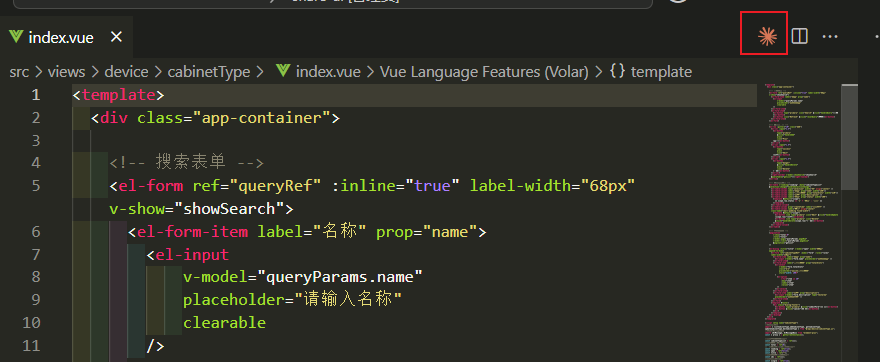Select the index.vue editor tab
The width and height of the screenshot is (880, 362).
click(66, 37)
